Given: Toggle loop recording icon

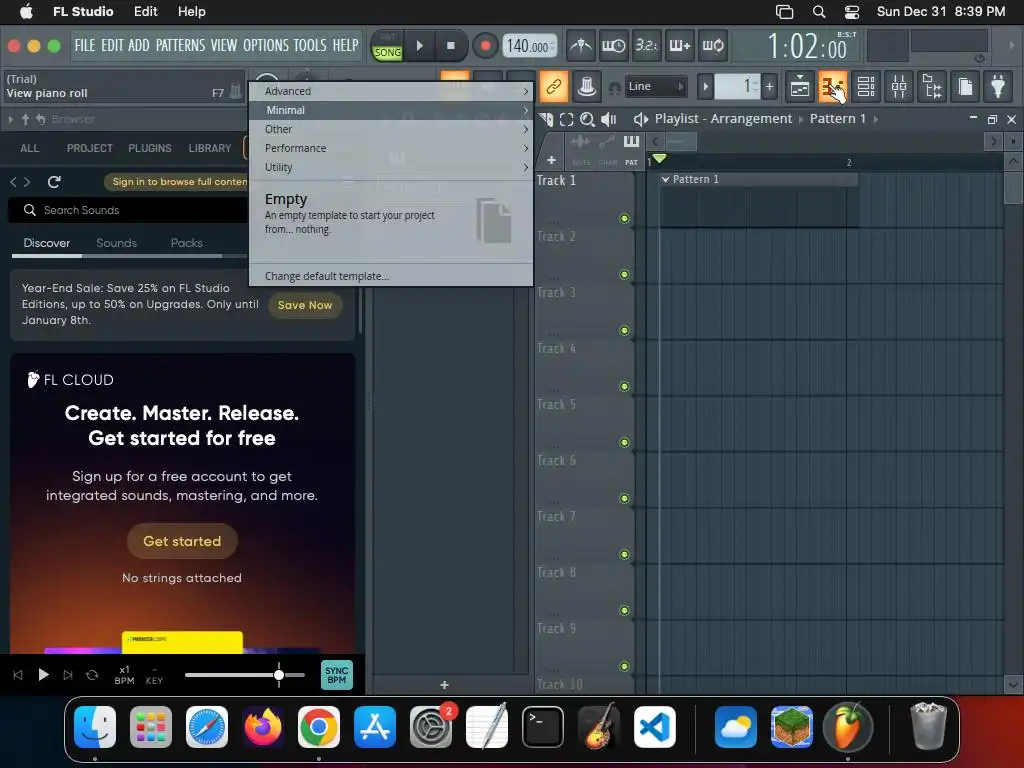Looking at the screenshot, I should [713, 46].
